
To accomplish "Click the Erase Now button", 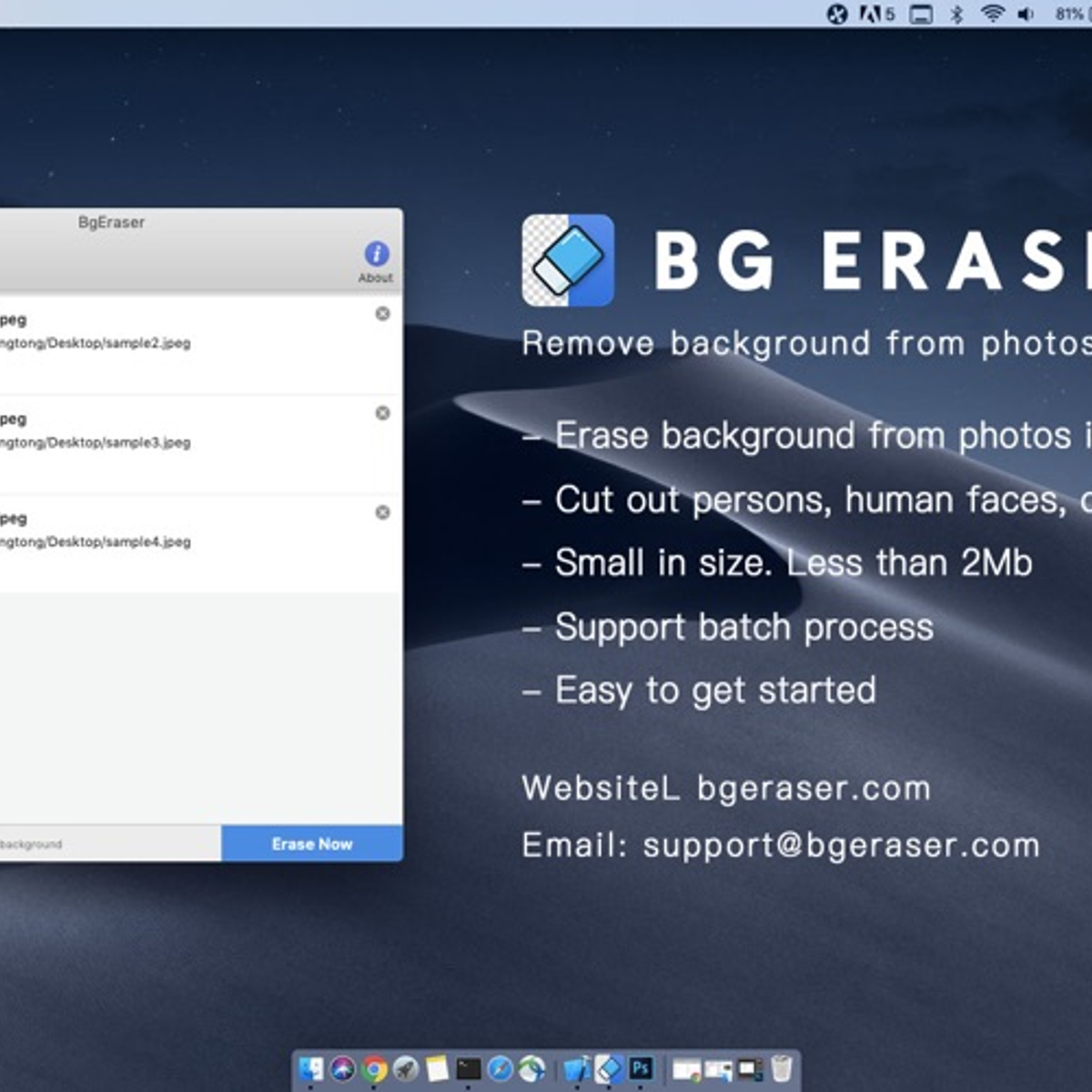I will (x=311, y=844).
